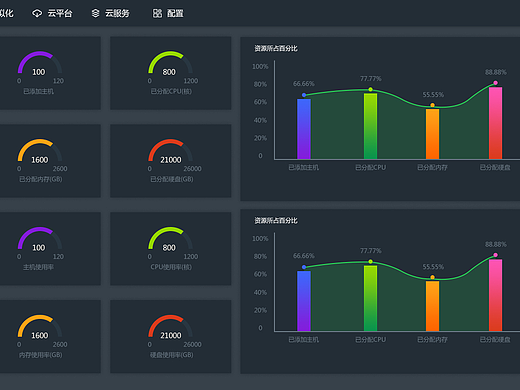Click value 21000 in the 硬盘使用率(GB) gauge
The image size is (520, 390).
coord(171,335)
